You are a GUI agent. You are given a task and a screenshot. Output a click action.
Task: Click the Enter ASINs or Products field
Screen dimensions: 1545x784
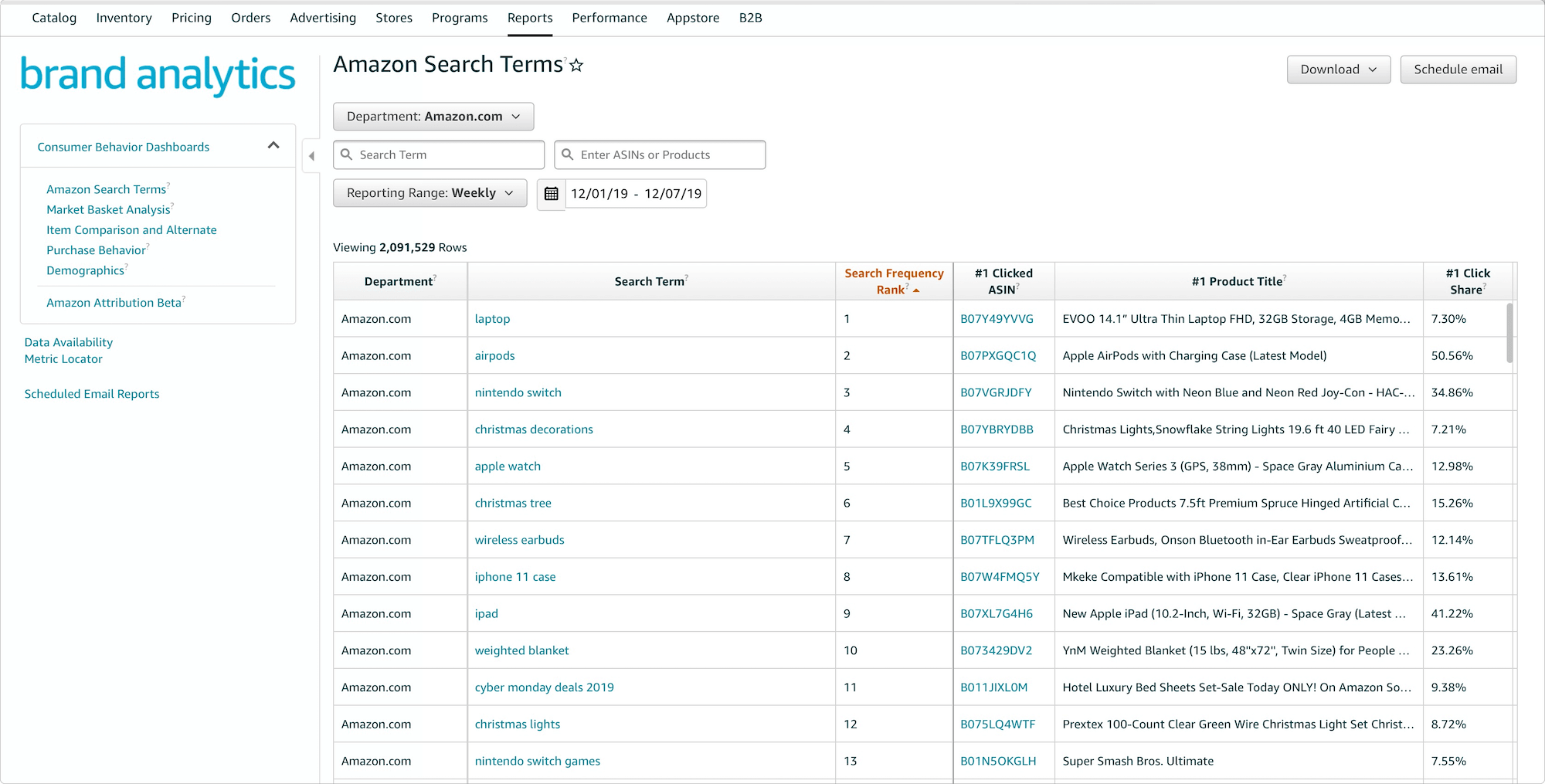(x=660, y=154)
